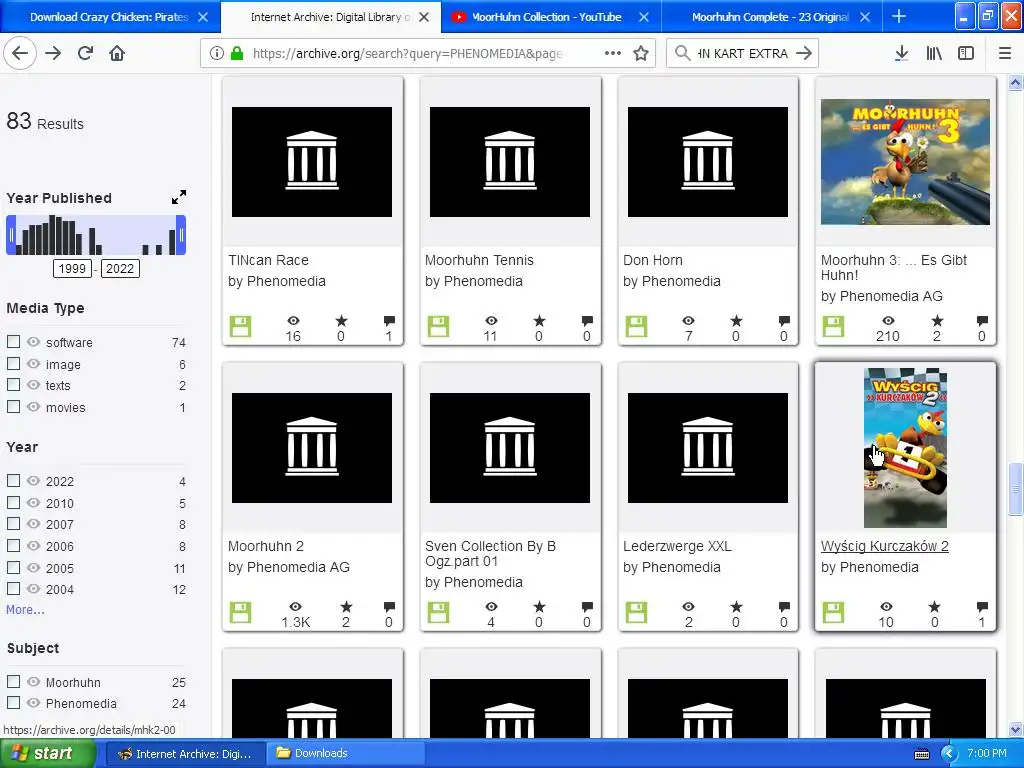Image resolution: width=1024 pixels, height=768 pixels.
Task: Show site information for archive.org
Action: click(x=217, y=54)
